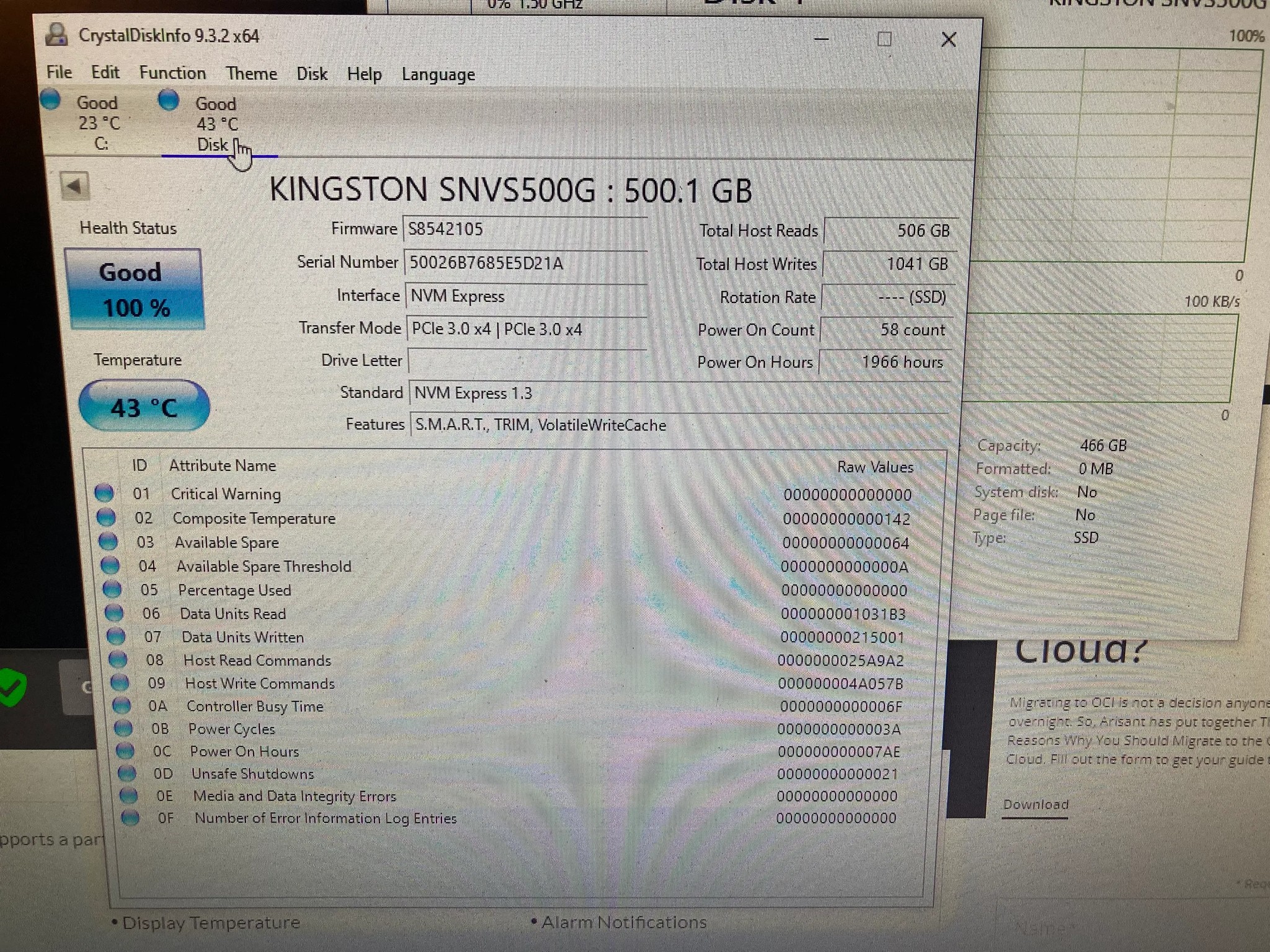Select the Controller Busy Time attribute name
Image resolution: width=1270 pixels, height=952 pixels.
tap(255, 707)
